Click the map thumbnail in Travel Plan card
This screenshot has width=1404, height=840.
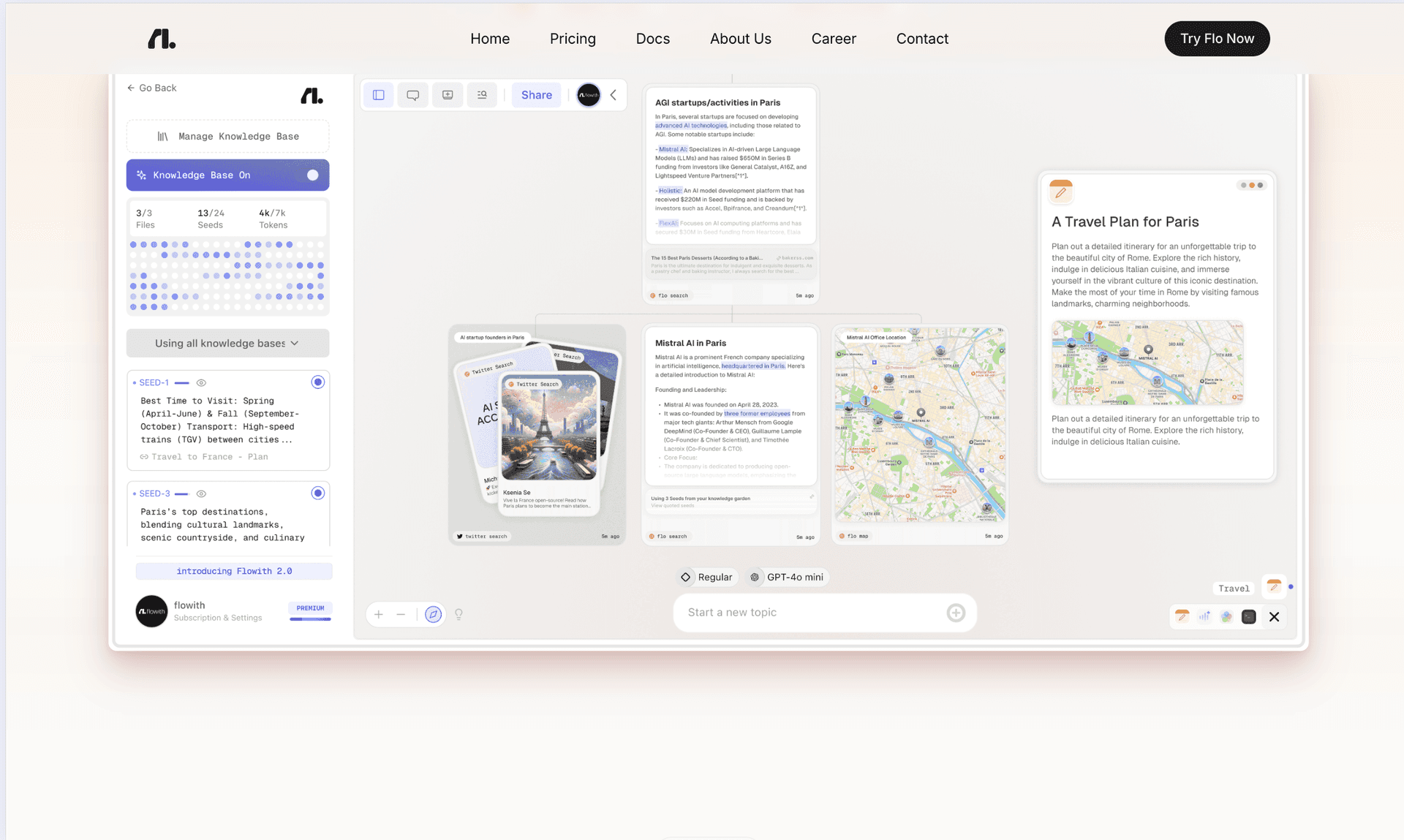click(1147, 363)
